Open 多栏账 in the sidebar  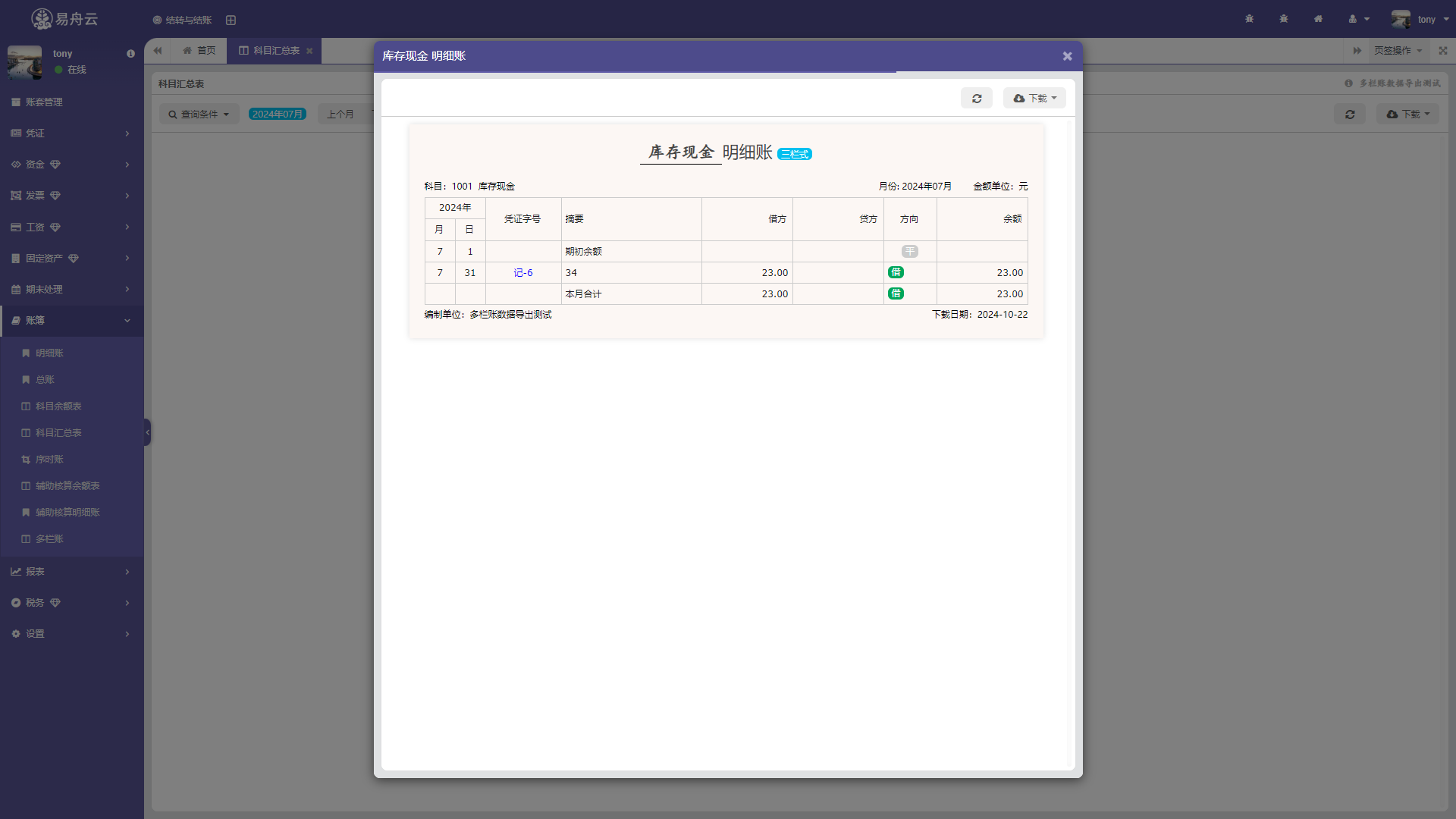(49, 539)
